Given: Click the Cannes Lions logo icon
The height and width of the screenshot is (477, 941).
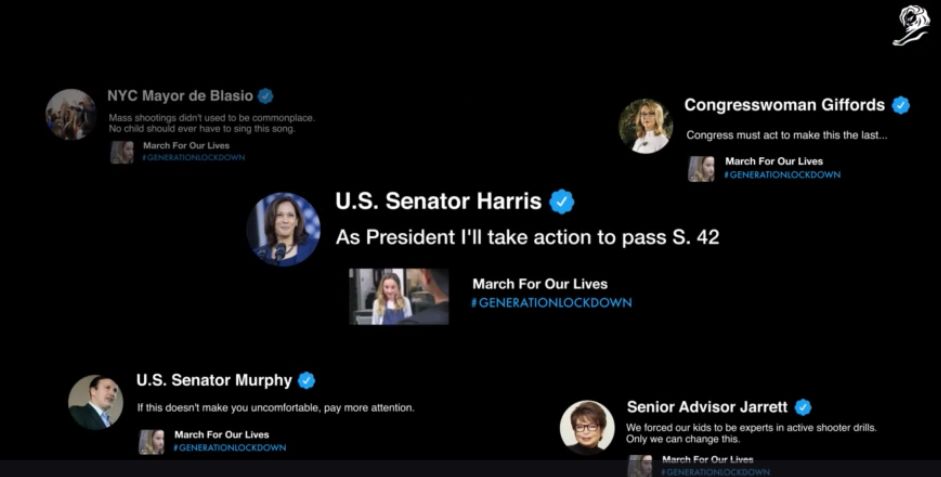Looking at the screenshot, I should pos(910,26).
